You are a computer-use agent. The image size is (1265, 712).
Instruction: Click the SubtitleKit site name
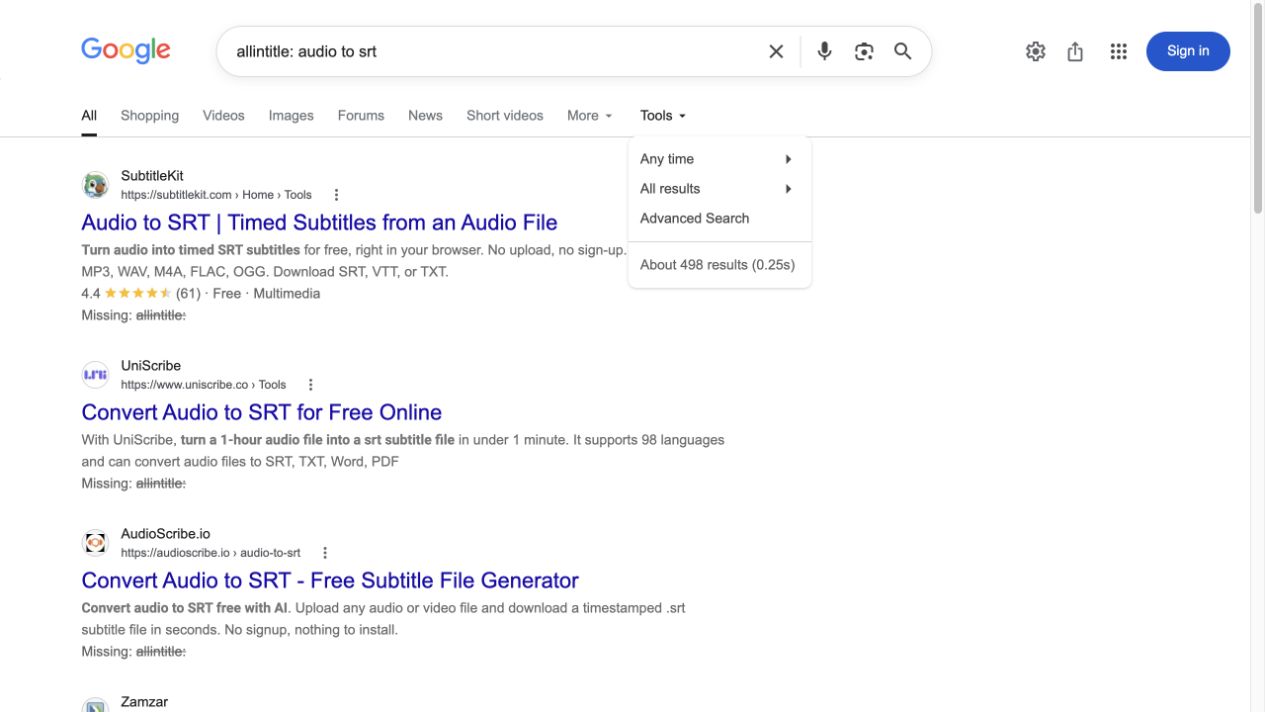tap(152, 176)
